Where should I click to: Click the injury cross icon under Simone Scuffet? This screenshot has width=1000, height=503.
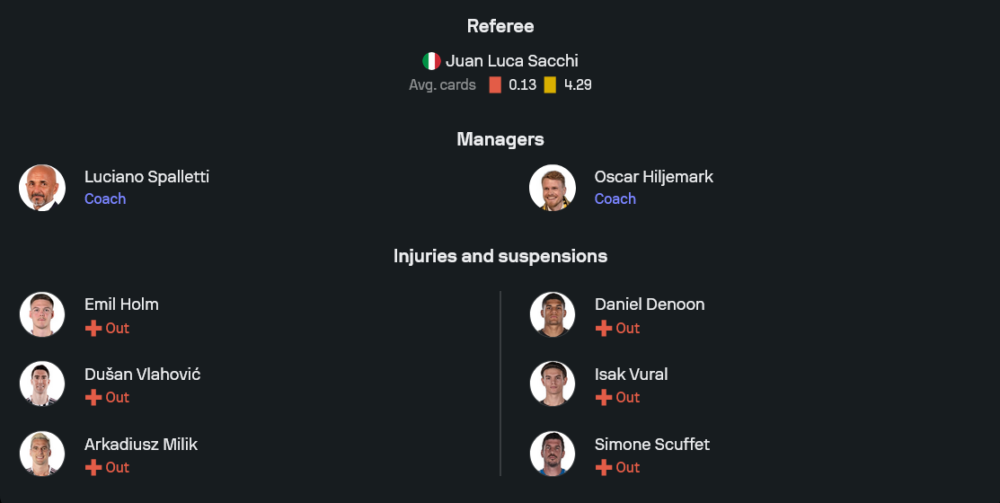603,467
